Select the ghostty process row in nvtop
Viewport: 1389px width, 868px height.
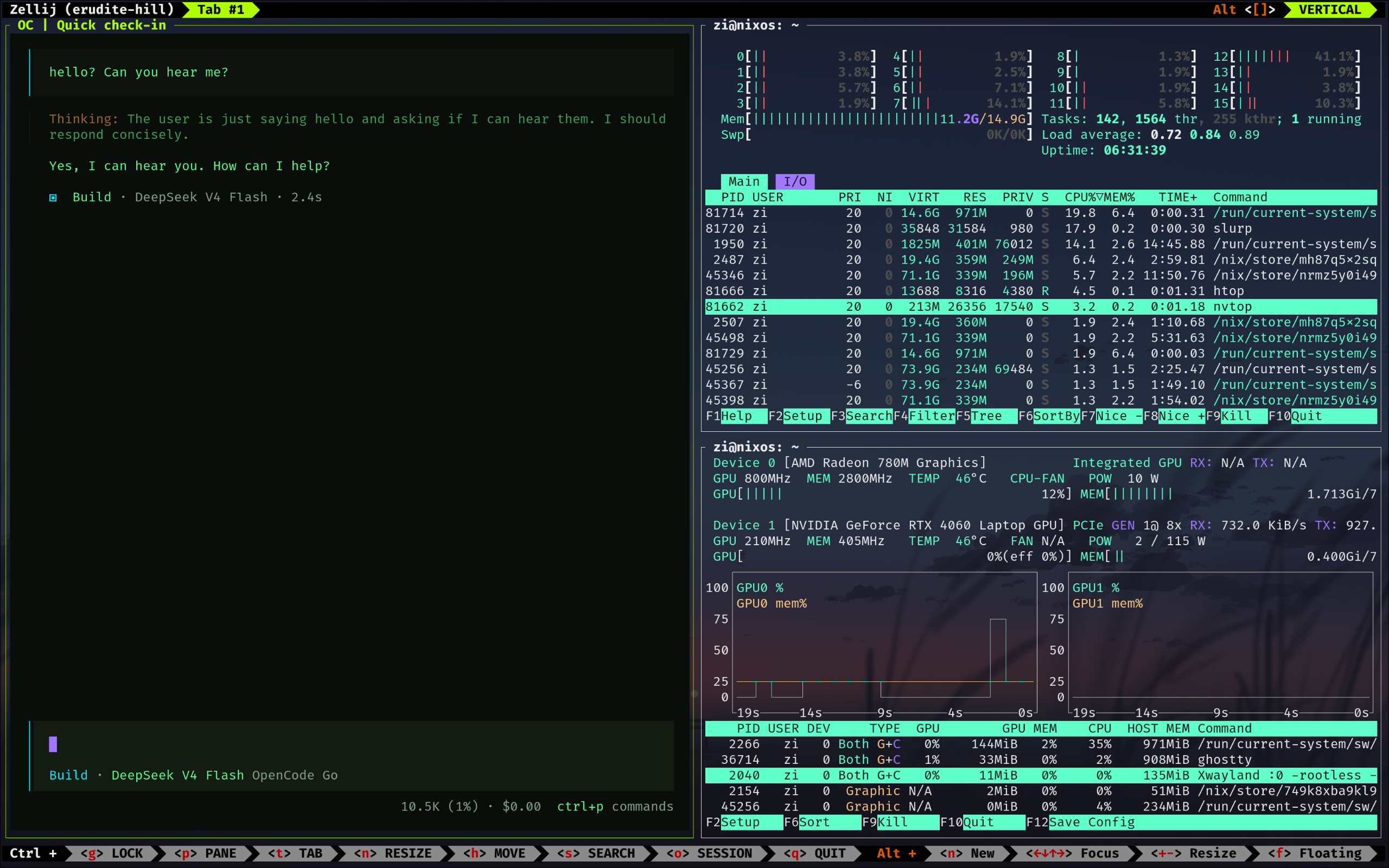tap(1041, 760)
